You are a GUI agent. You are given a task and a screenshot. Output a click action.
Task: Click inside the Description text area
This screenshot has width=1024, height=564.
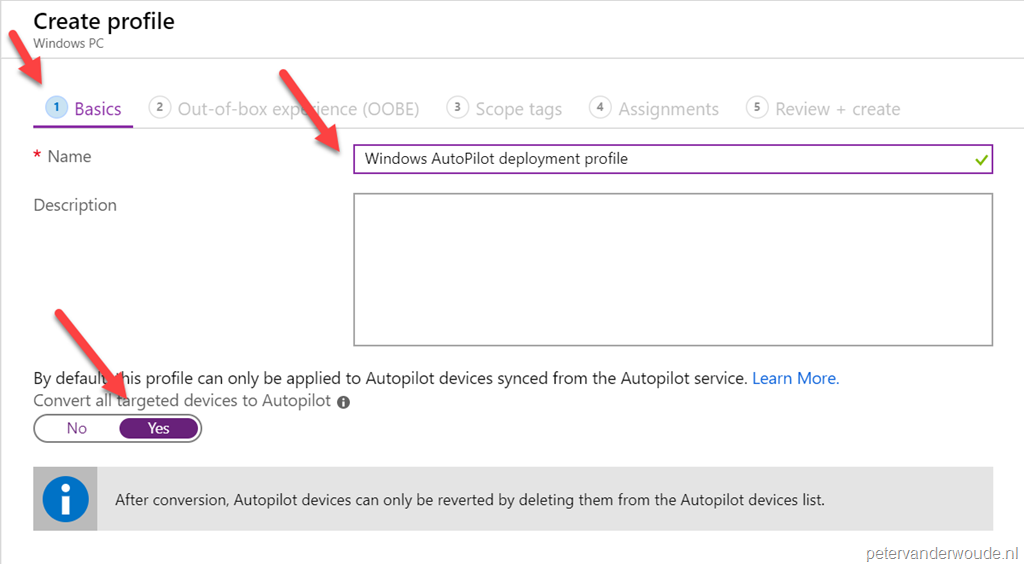pyautogui.click(x=673, y=269)
